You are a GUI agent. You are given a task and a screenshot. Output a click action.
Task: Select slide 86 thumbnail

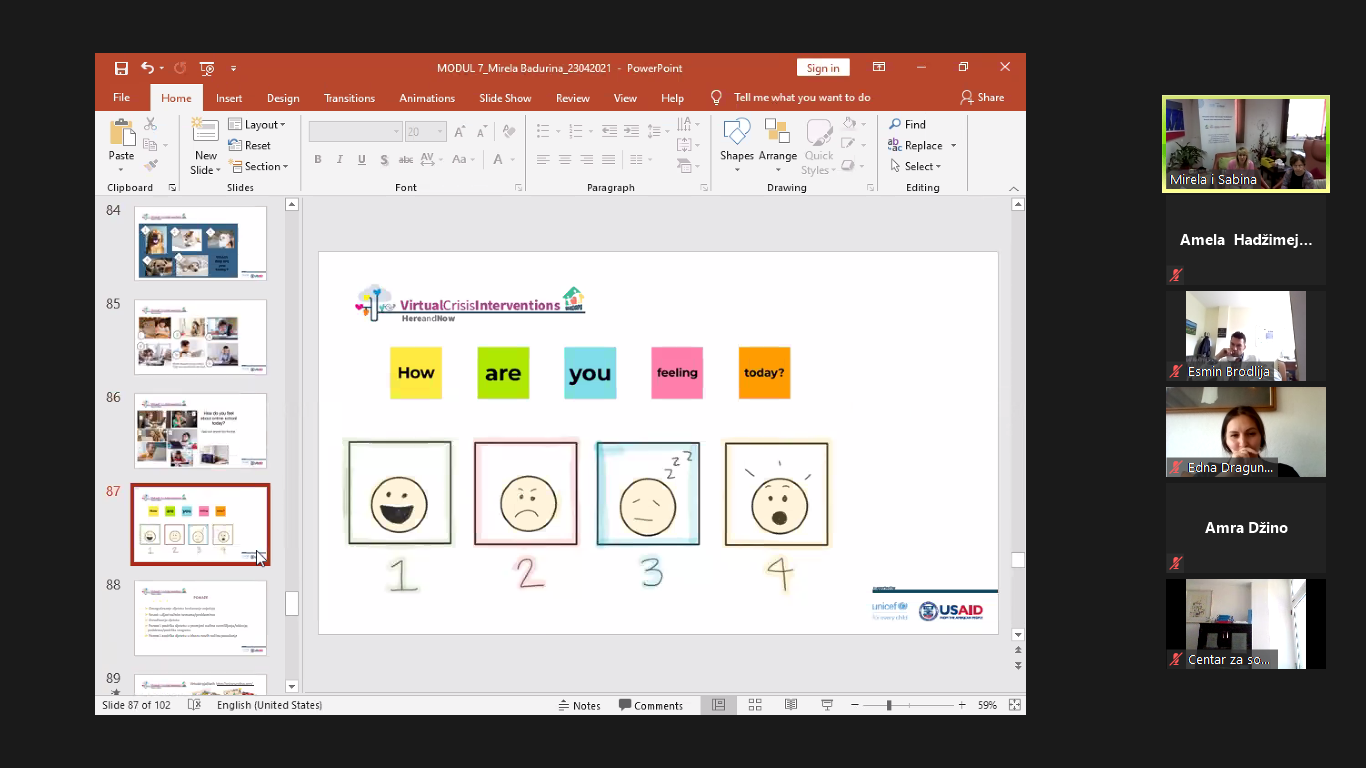click(x=201, y=430)
